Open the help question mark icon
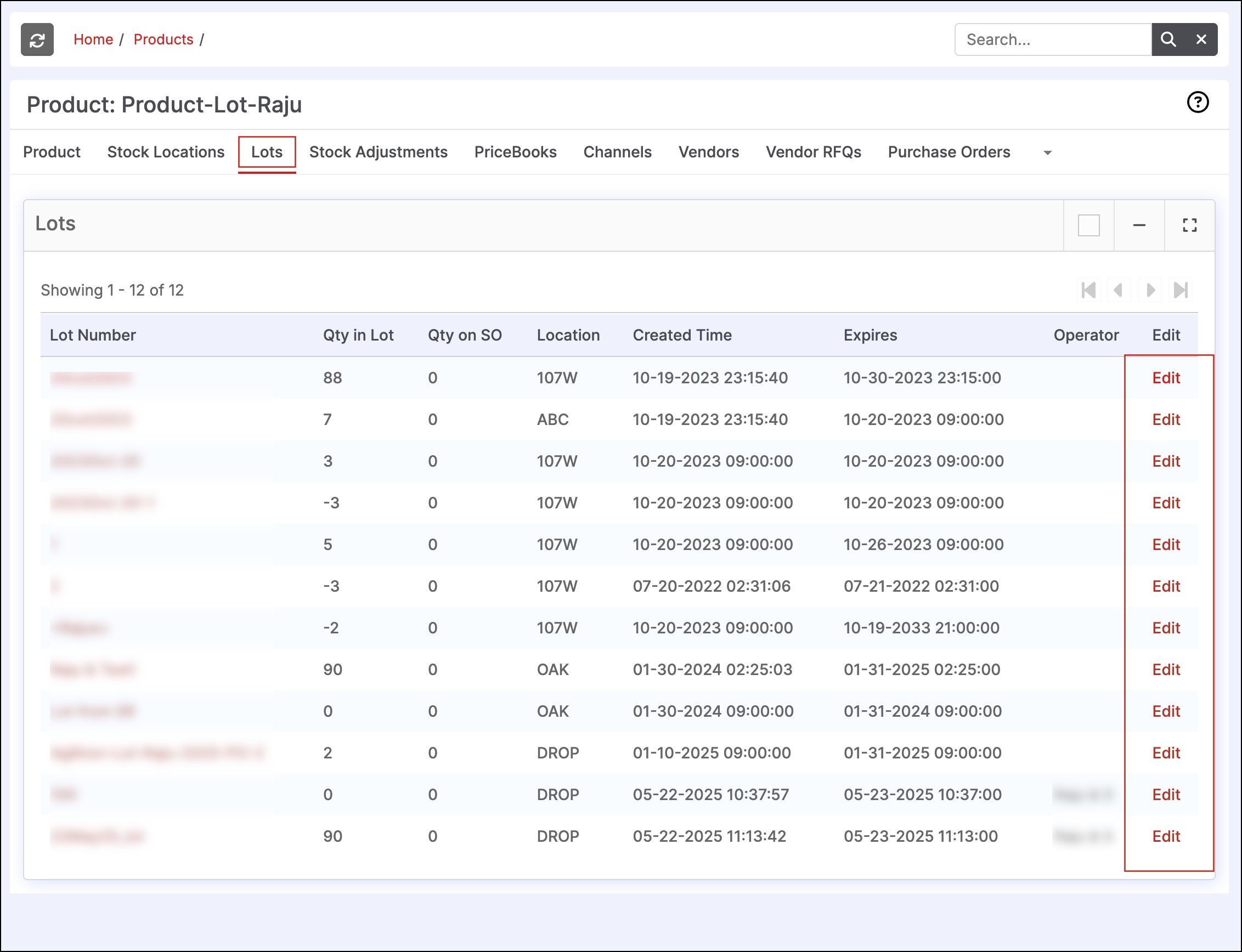 (x=1198, y=103)
